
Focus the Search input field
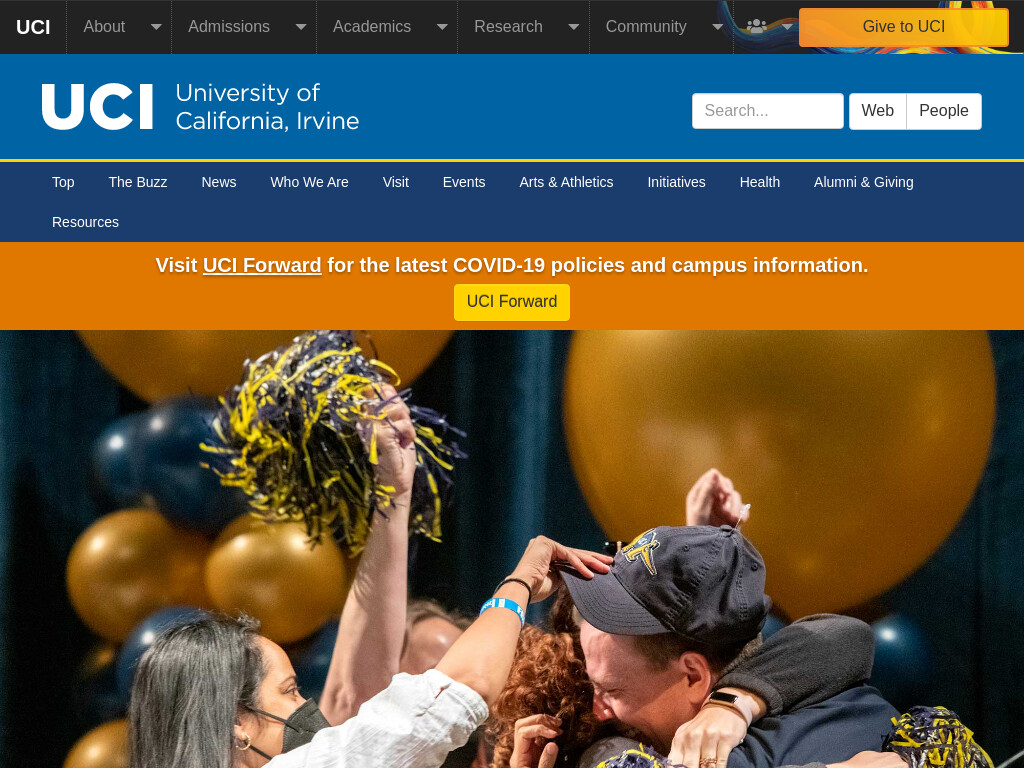pyautogui.click(x=767, y=111)
